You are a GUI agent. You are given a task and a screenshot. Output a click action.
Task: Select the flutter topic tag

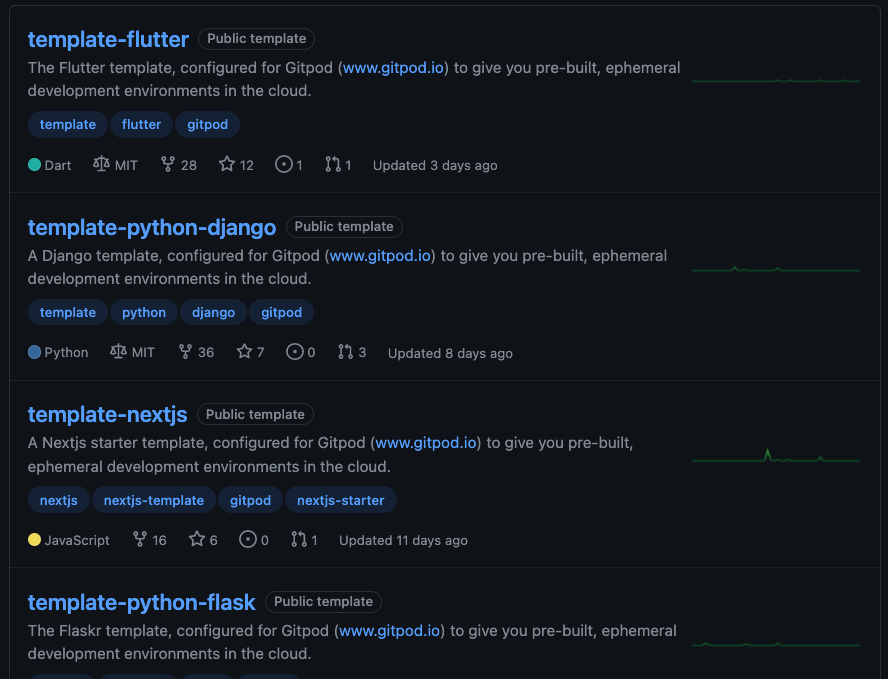(x=141, y=125)
